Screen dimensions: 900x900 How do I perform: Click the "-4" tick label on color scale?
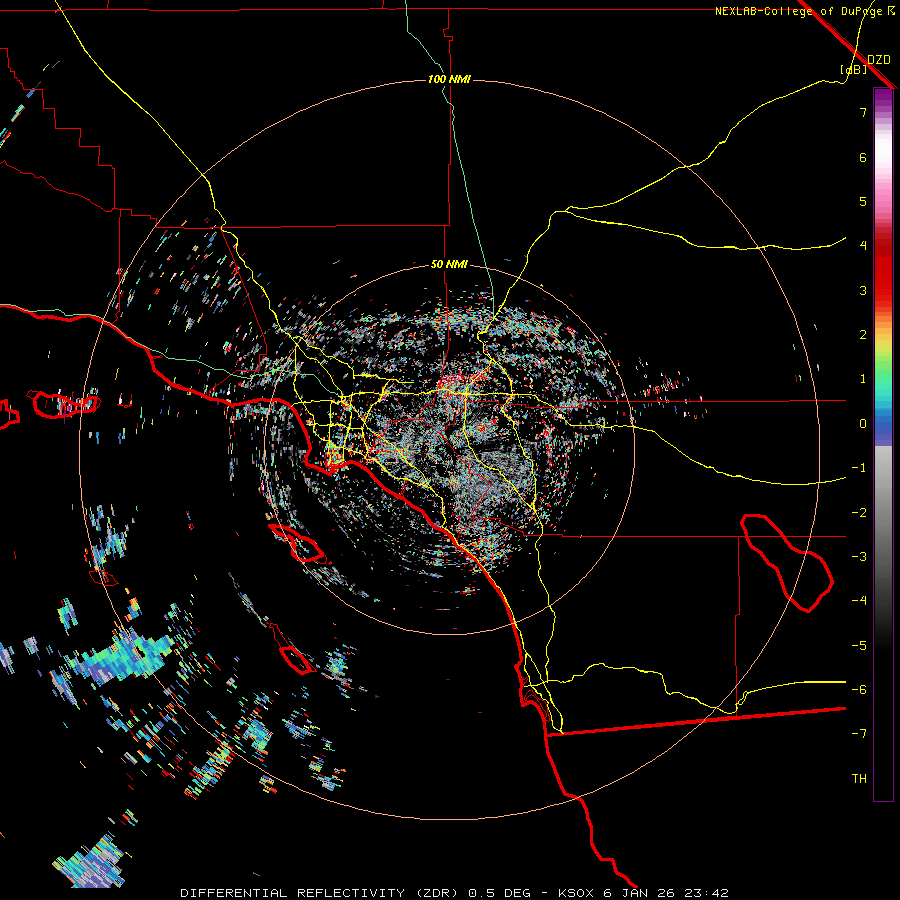[859, 601]
